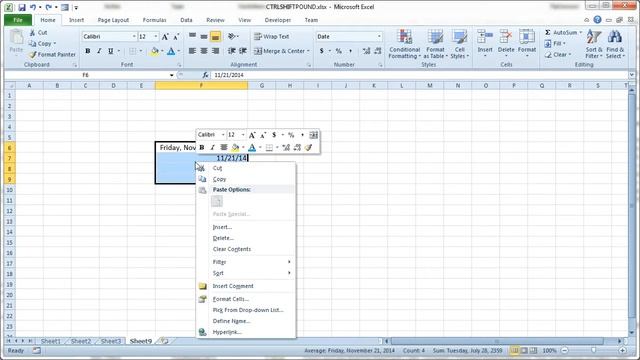This screenshot has height=360, width=640.
Task: Open the Merge & Center dropdown arrow
Action: pos(308,51)
